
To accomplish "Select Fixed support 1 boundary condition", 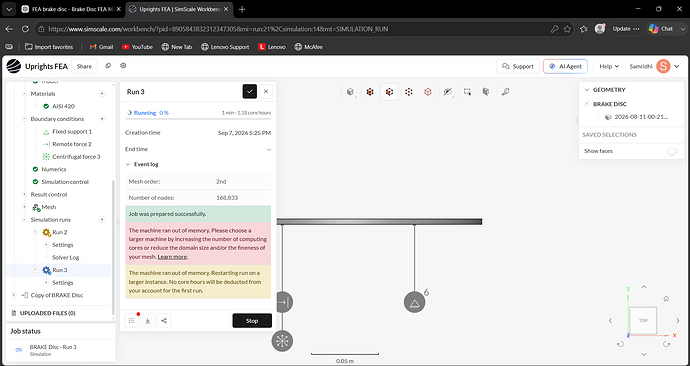I will [x=72, y=132].
